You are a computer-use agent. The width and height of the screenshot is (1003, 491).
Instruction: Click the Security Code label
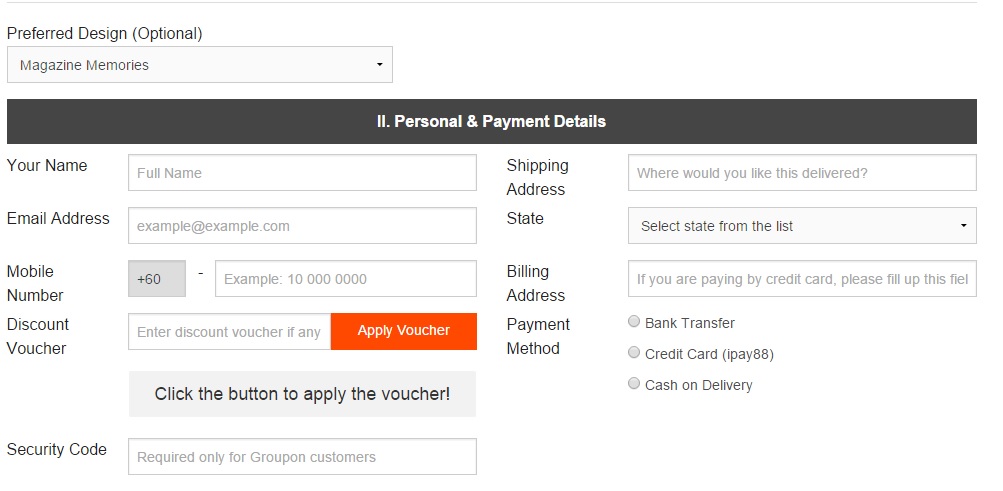[57, 450]
